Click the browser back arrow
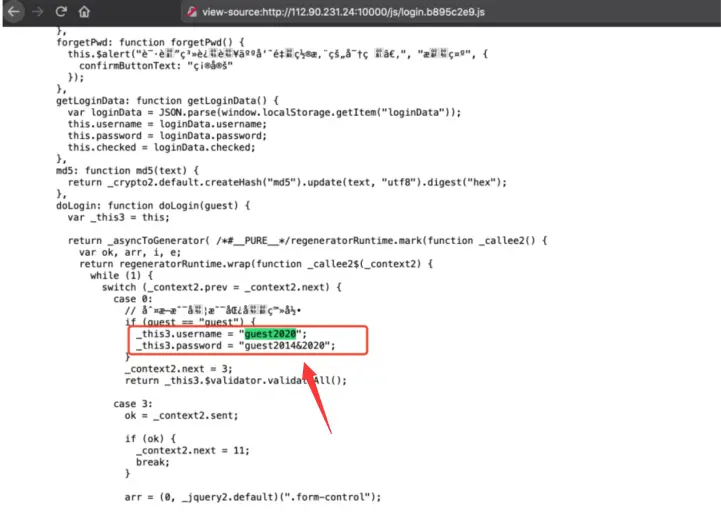The image size is (721, 512). click(14, 12)
